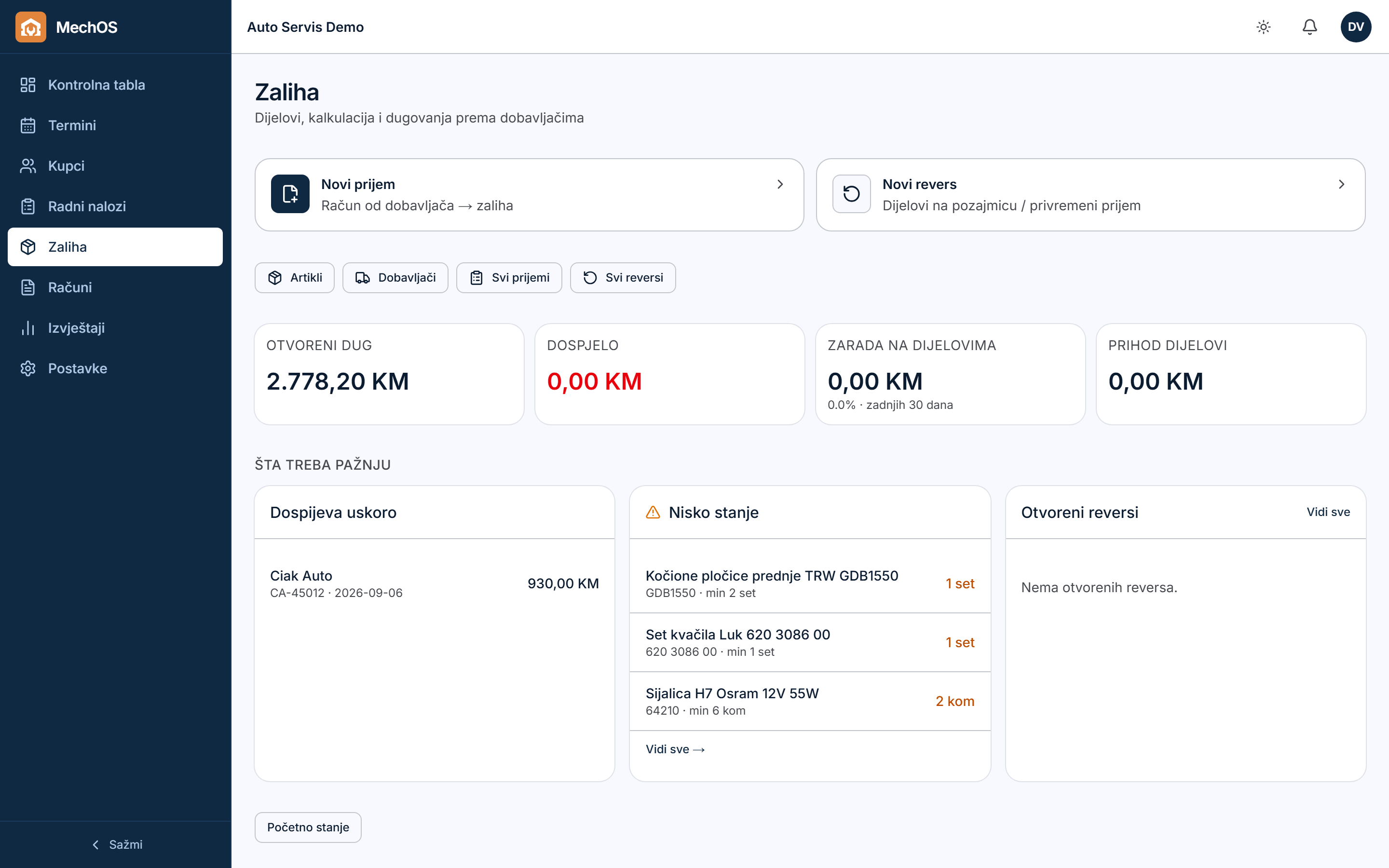Click the MechOS logo icon

(x=30, y=27)
